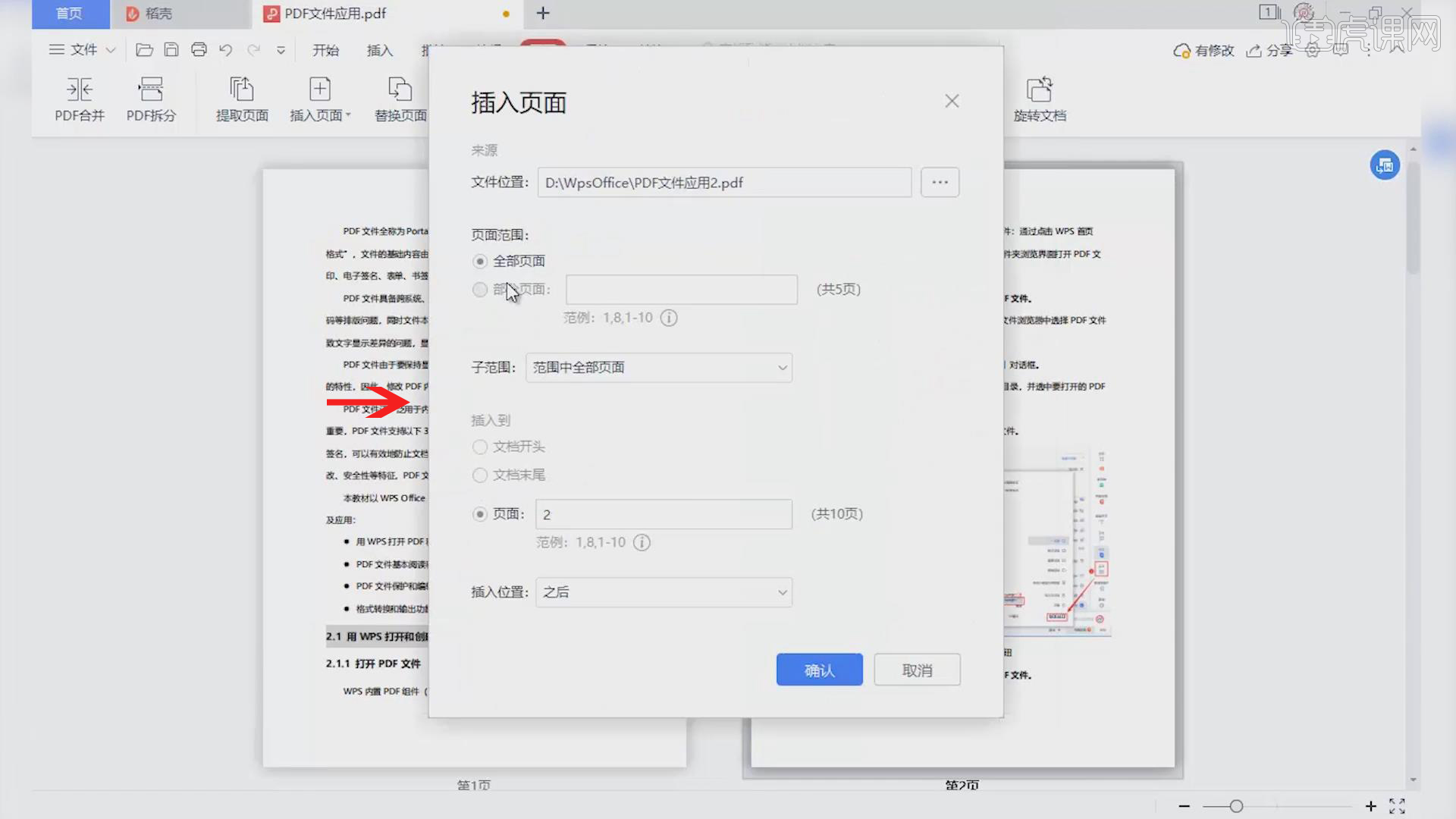Select the 全部页面 radio button
The height and width of the screenshot is (819, 1456).
point(480,262)
